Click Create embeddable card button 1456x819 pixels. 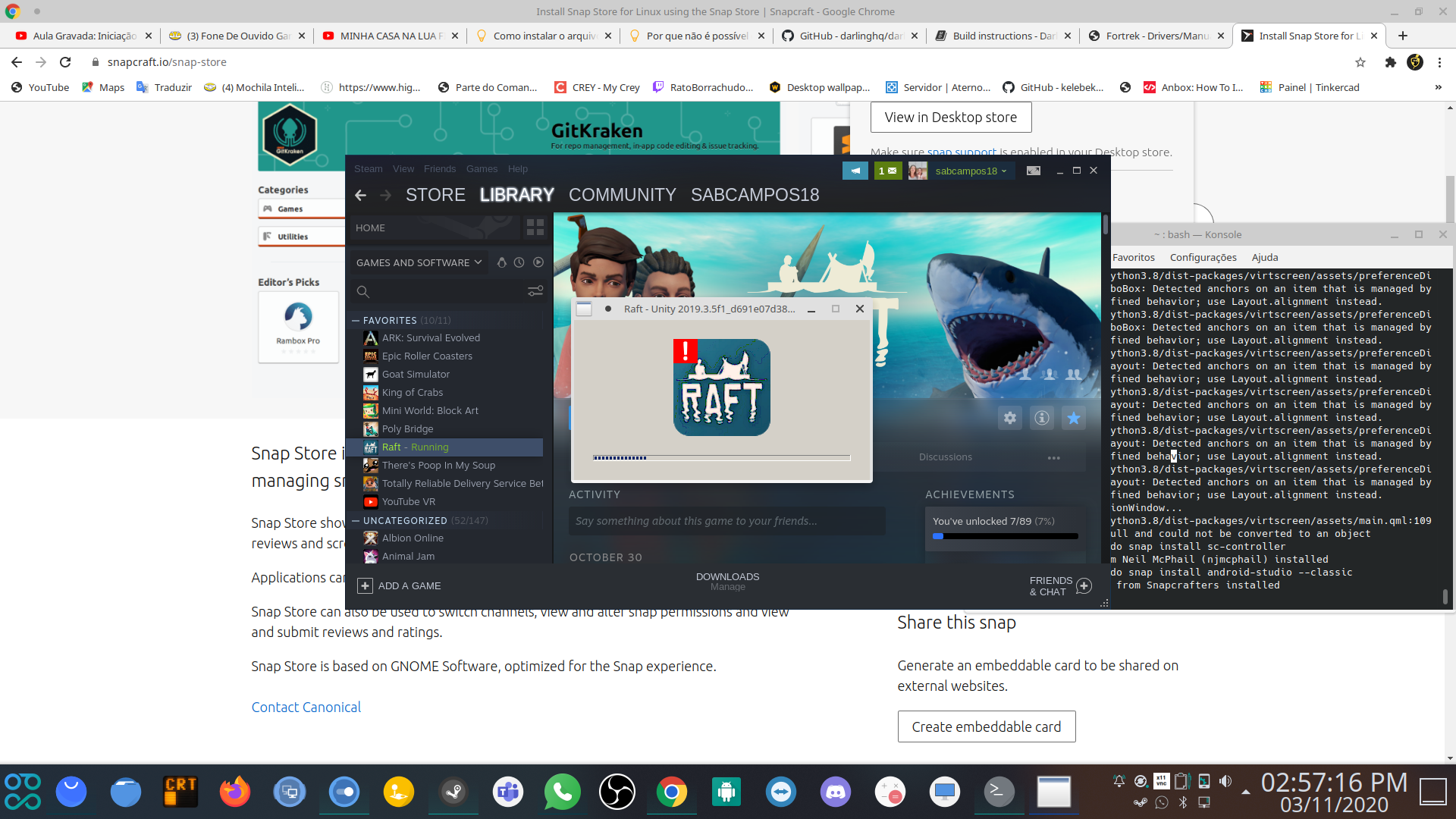click(986, 726)
